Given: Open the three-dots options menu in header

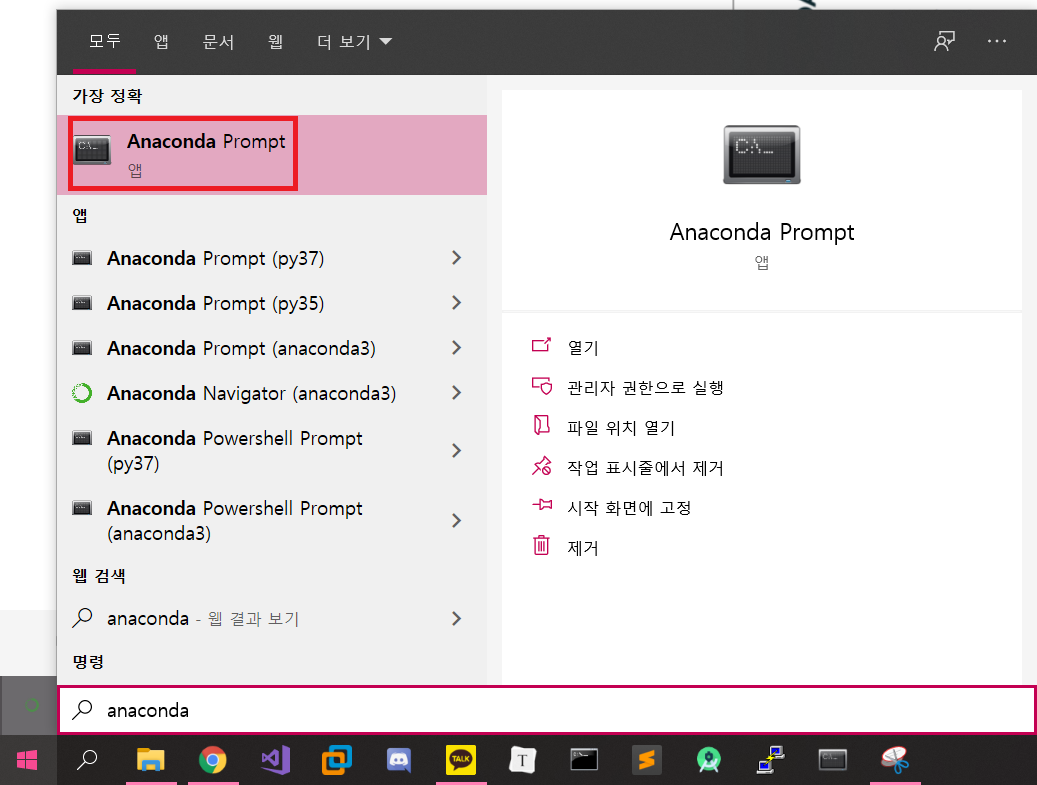Looking at the screenshot, I should 997,41.
